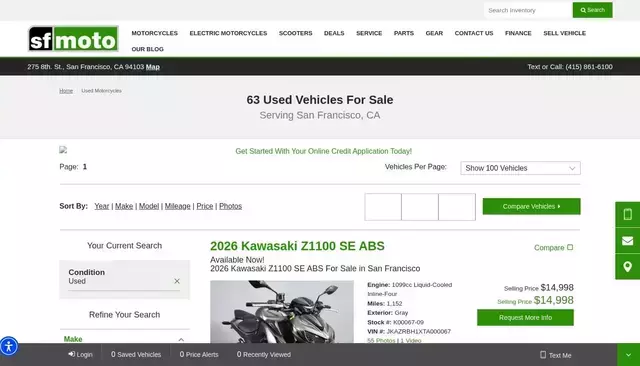Open the Vehicles Per Page dropdown
The width and height of the screenshot is (640, 366).
520,168
